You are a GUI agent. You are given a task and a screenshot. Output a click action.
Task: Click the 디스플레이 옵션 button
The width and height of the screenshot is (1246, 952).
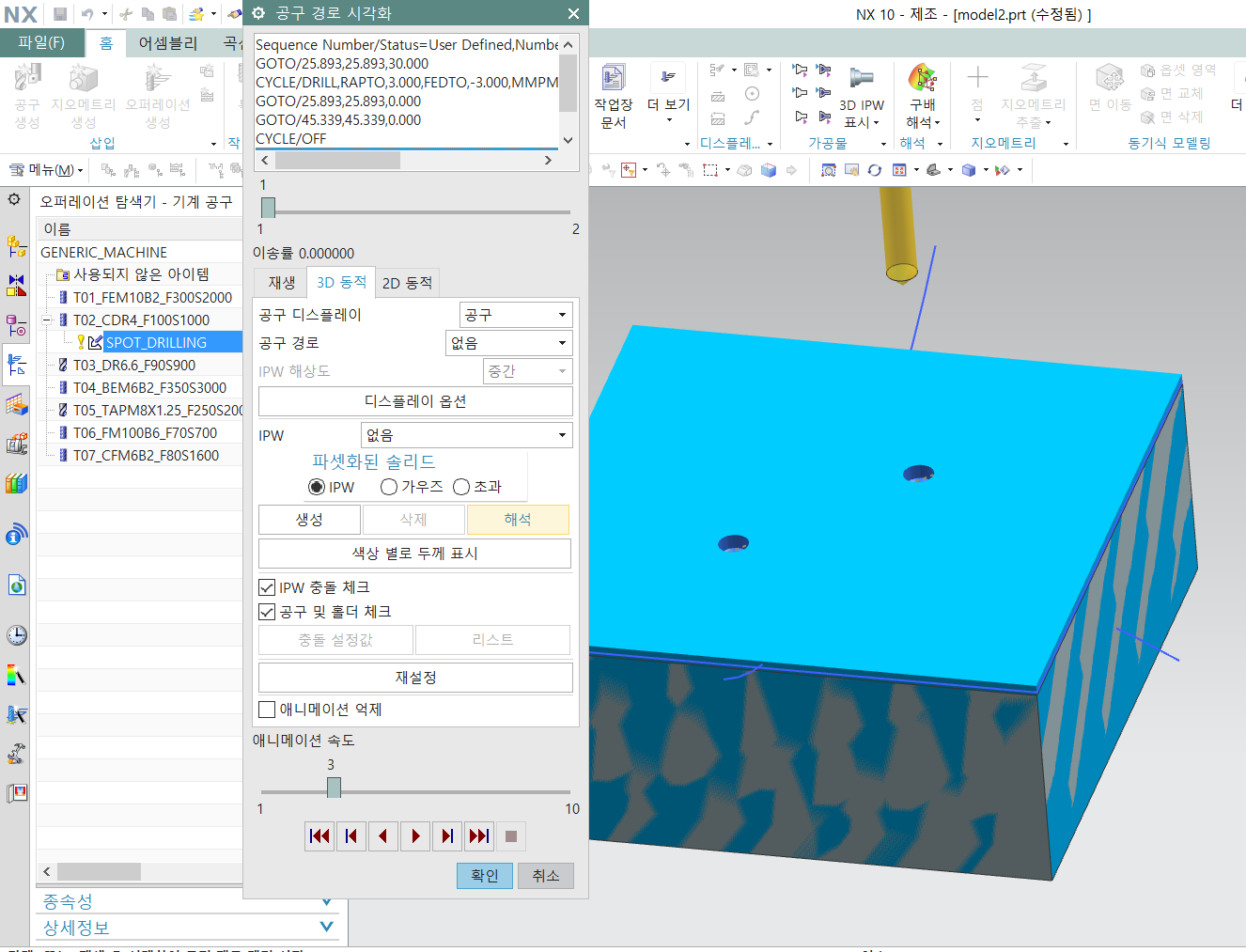(415, 401)
